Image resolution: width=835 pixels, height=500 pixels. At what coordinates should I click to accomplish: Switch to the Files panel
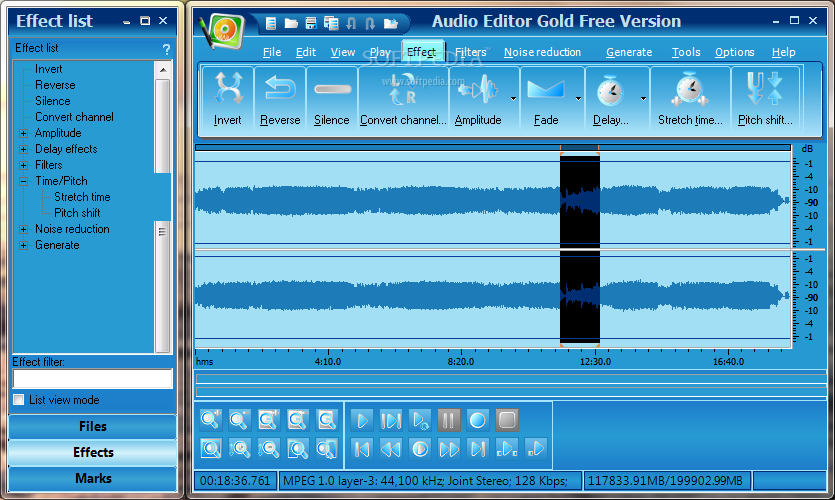click(93, 427)
